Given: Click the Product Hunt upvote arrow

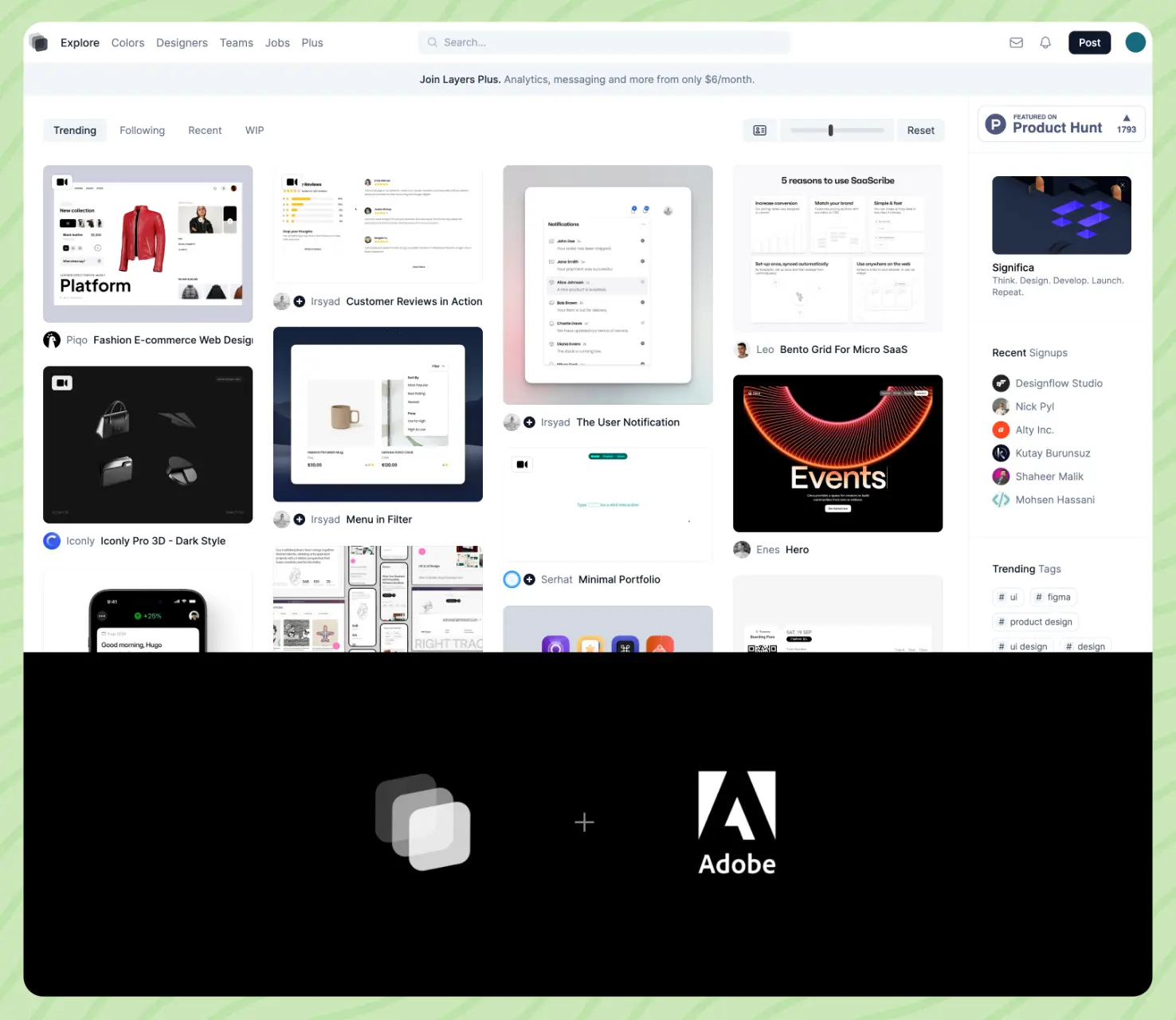Looking at the screenshot, I should pyautogui.click(x=1126, y=119).
